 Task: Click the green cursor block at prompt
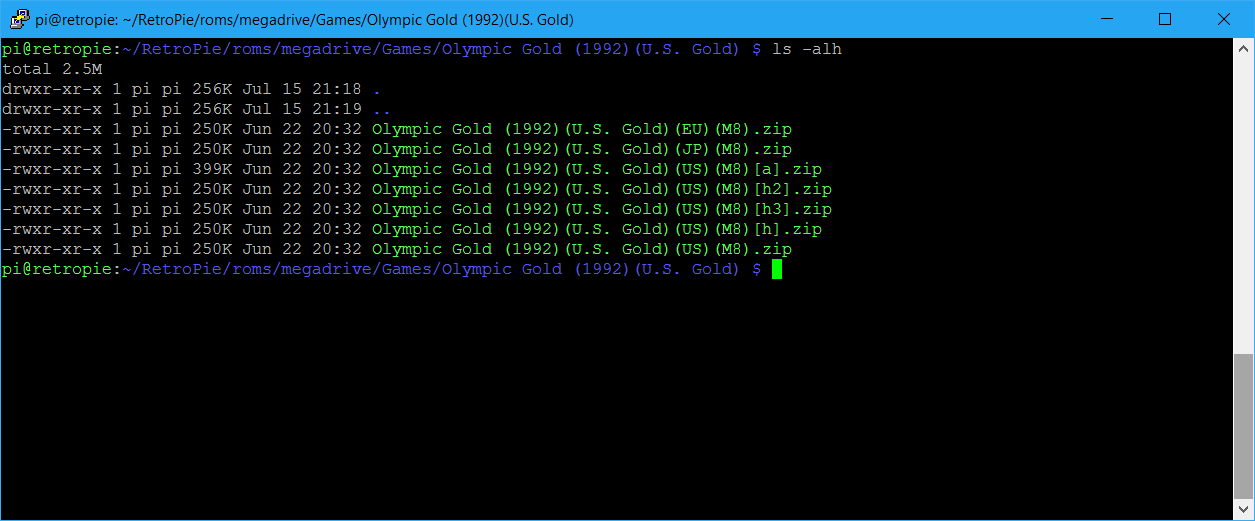pyautogui.click(x=777, y=269)
